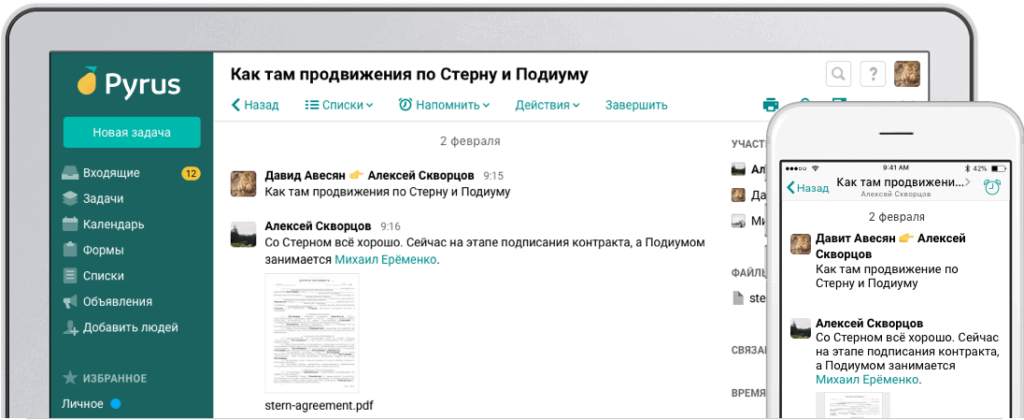
Task: Click the printer icon in the toolbar
Action: pos(771,105)
